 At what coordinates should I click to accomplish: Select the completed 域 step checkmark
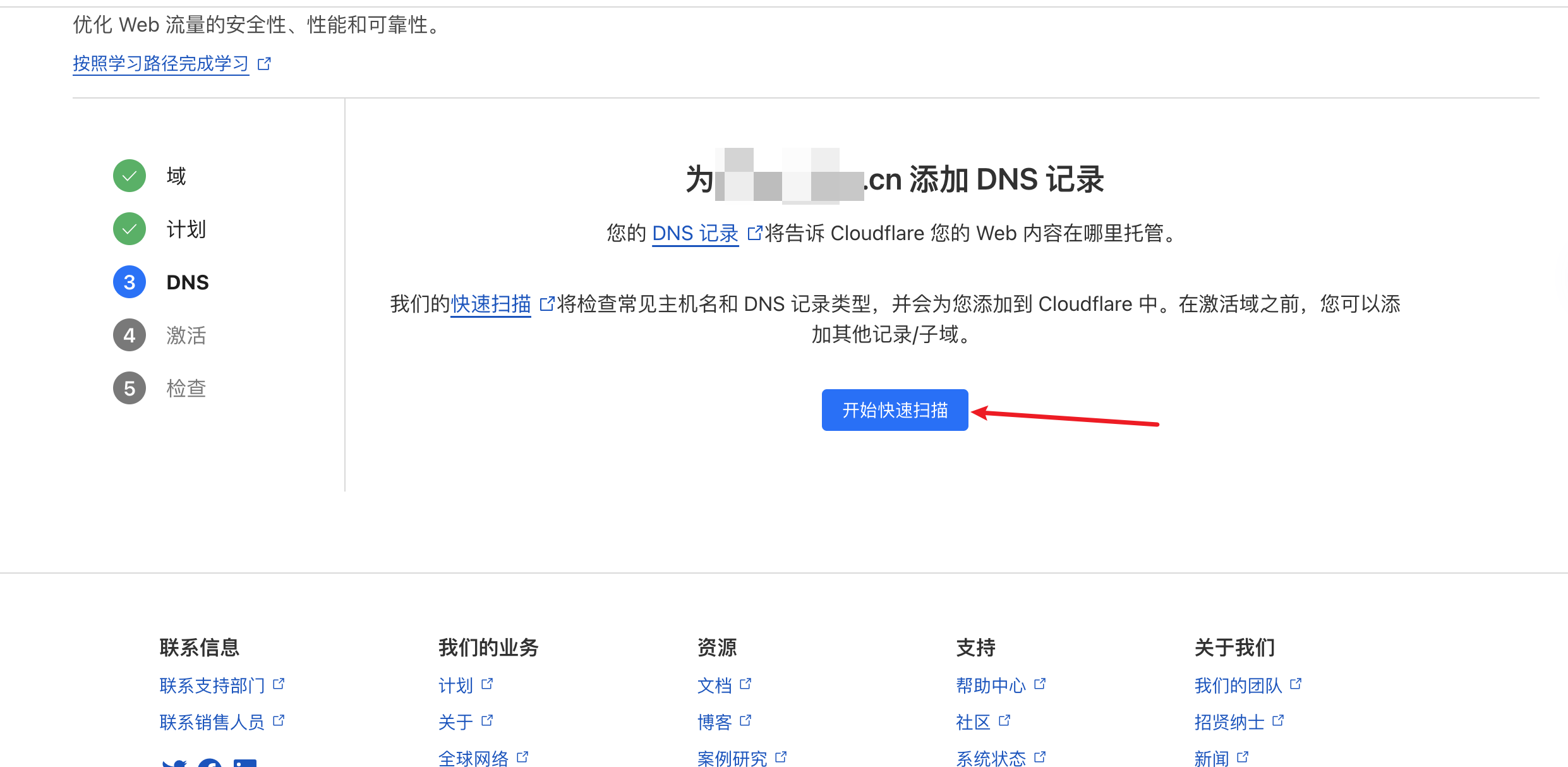pyautogui.click(x=130, y=176)
